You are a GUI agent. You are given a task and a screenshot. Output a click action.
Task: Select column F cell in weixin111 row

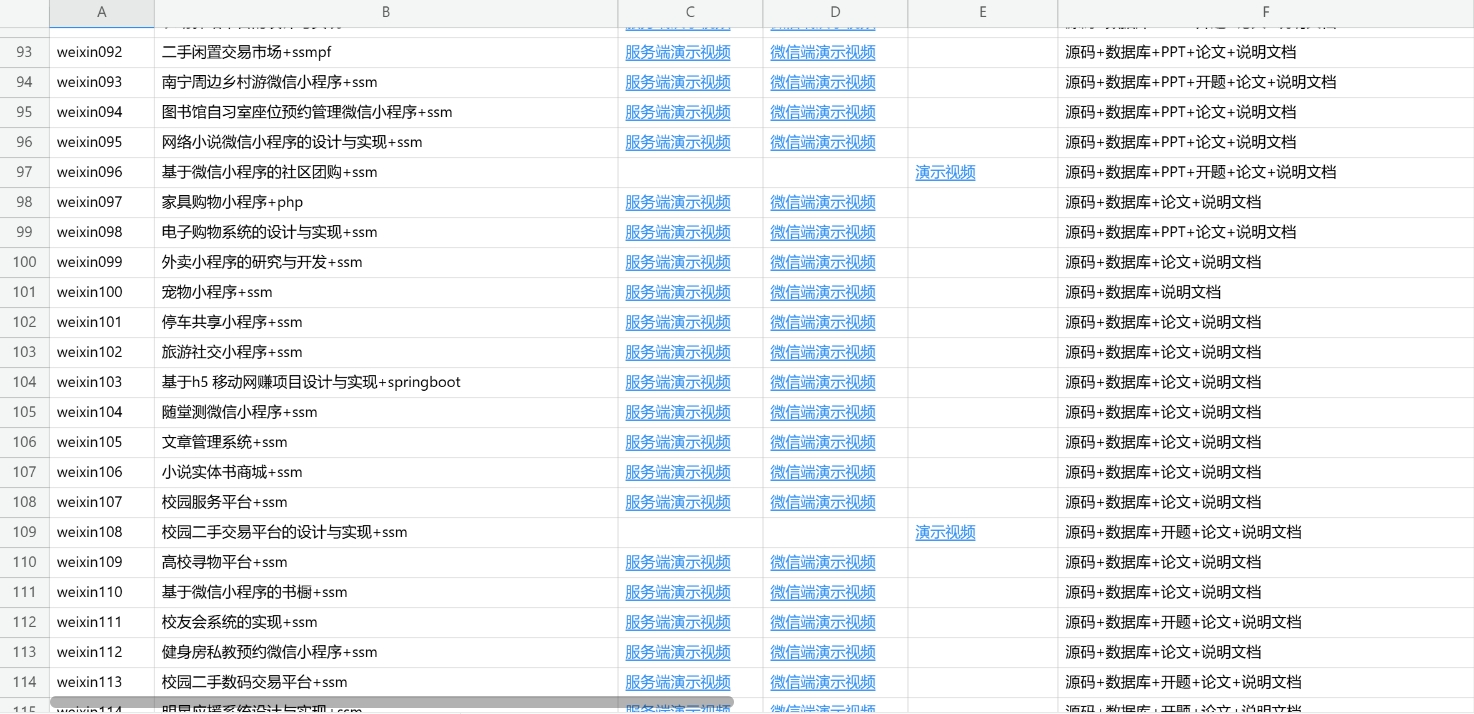1266,622
